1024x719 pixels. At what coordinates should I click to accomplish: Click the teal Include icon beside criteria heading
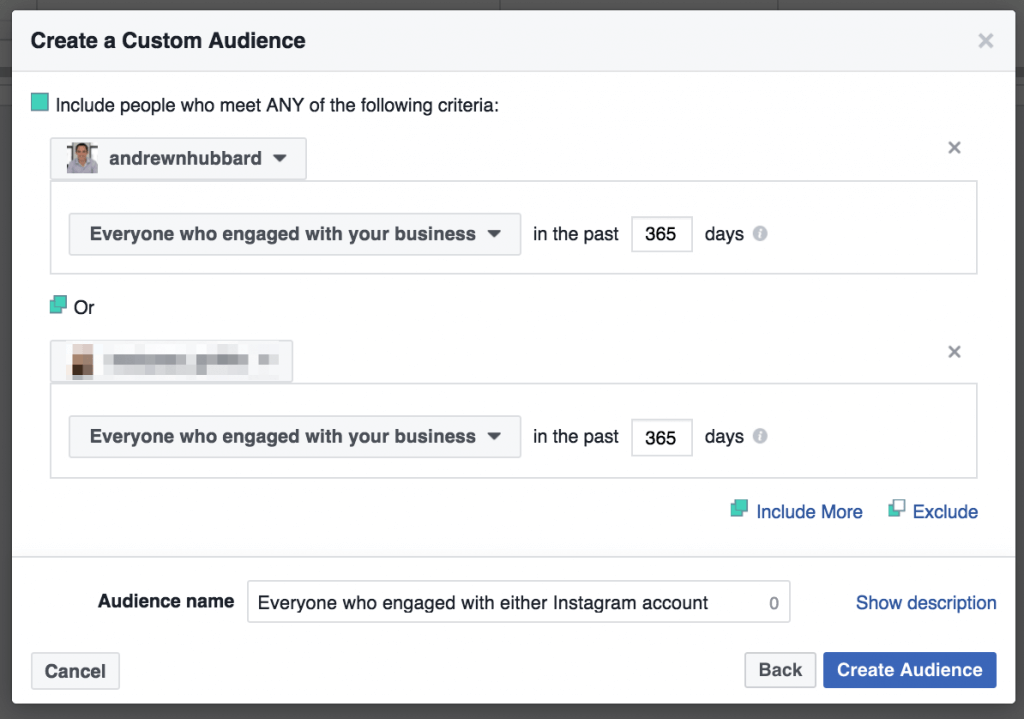point(40,103)
